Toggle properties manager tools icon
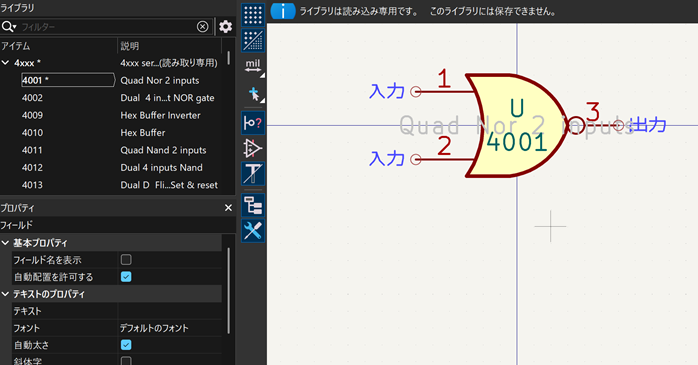This screenshot has height=365, width=698. pos(253,231)
